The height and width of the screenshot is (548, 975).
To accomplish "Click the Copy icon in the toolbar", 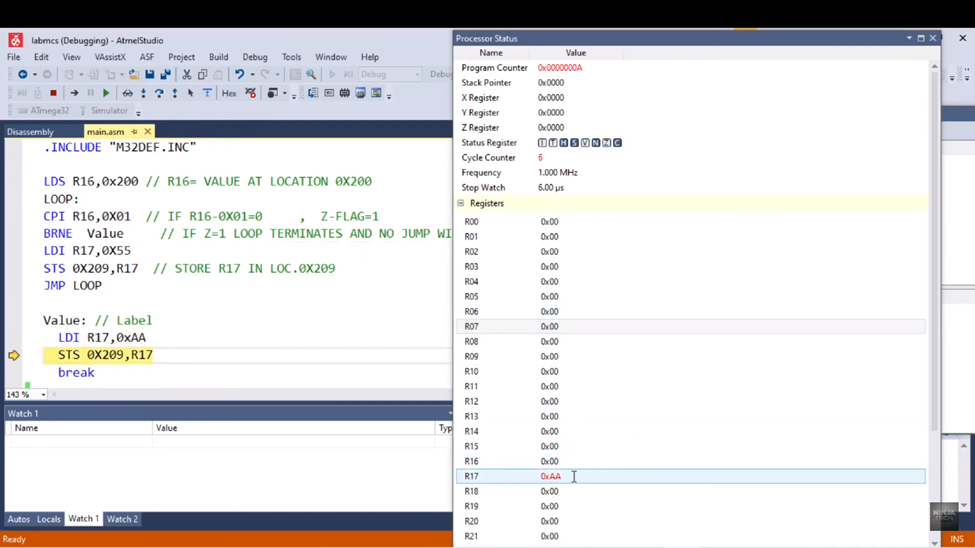I will (x=202, y=75).
